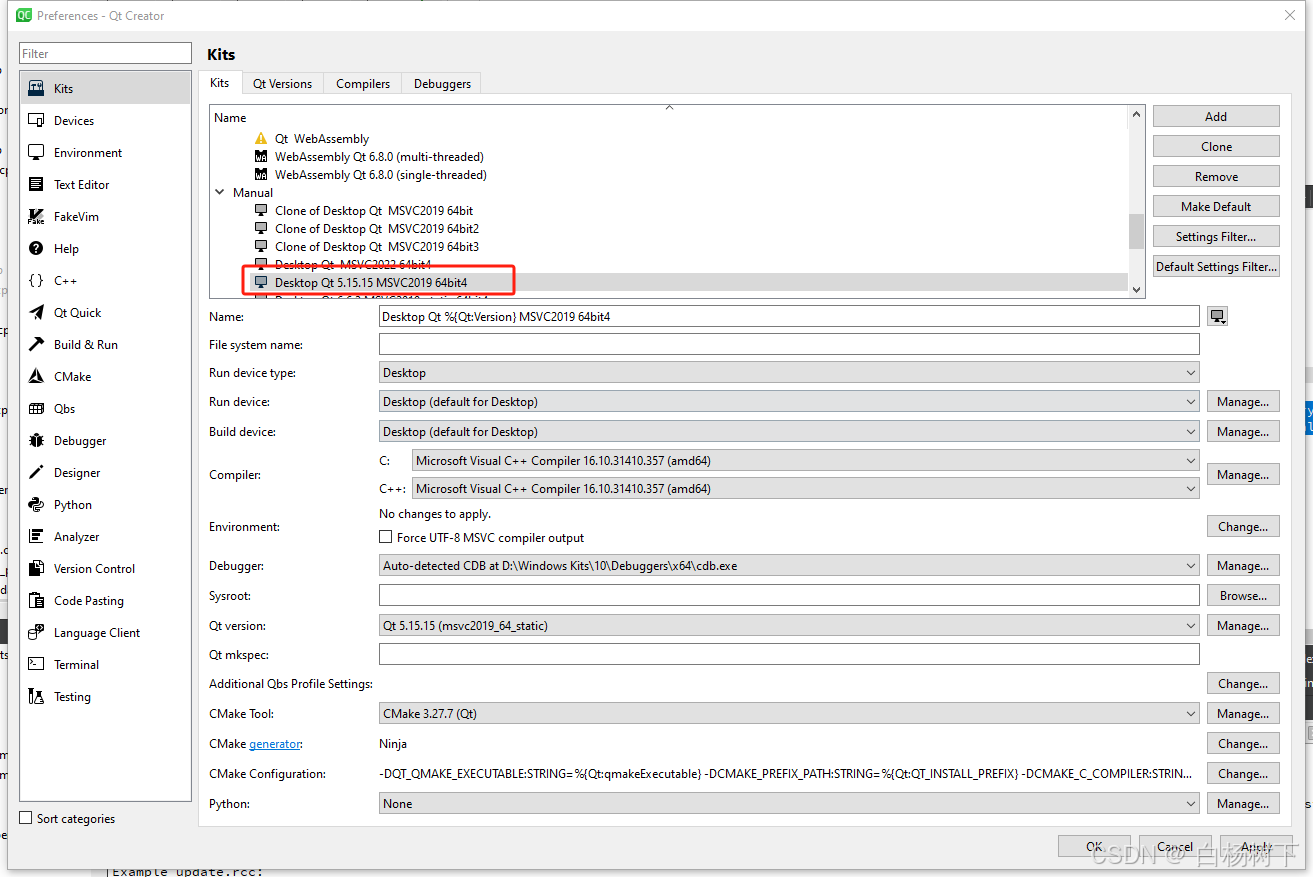Open the Qt version dropdown
This screenshot has height=877, width=1313.
789,626
